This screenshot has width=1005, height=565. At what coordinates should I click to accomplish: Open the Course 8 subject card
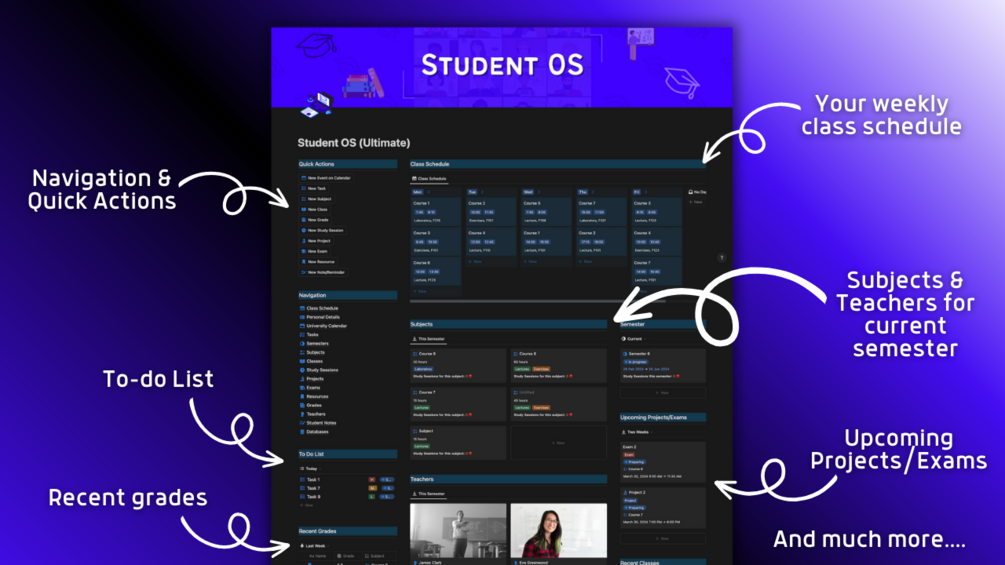(x=558, y=365)
